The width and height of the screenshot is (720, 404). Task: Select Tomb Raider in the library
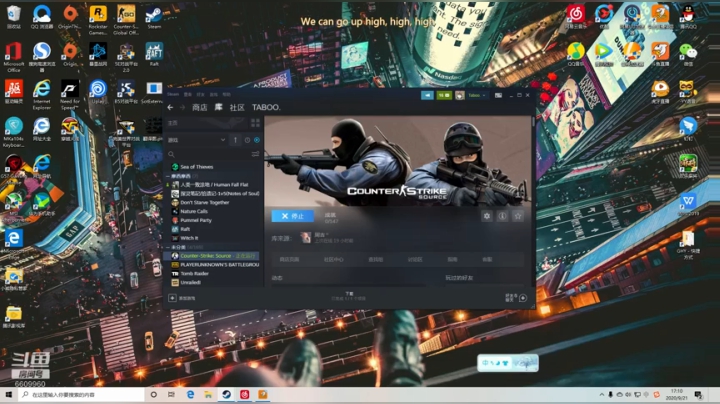(194, 274)
